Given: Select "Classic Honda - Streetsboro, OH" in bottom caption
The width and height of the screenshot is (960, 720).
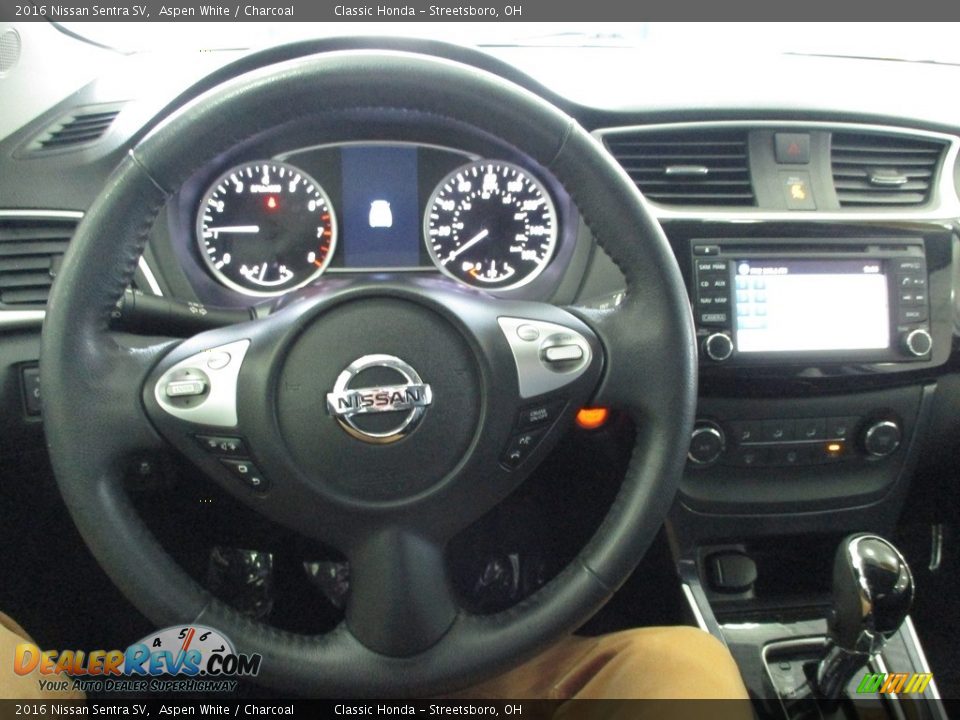Looking at the screenshot, I should click(428, 710).
